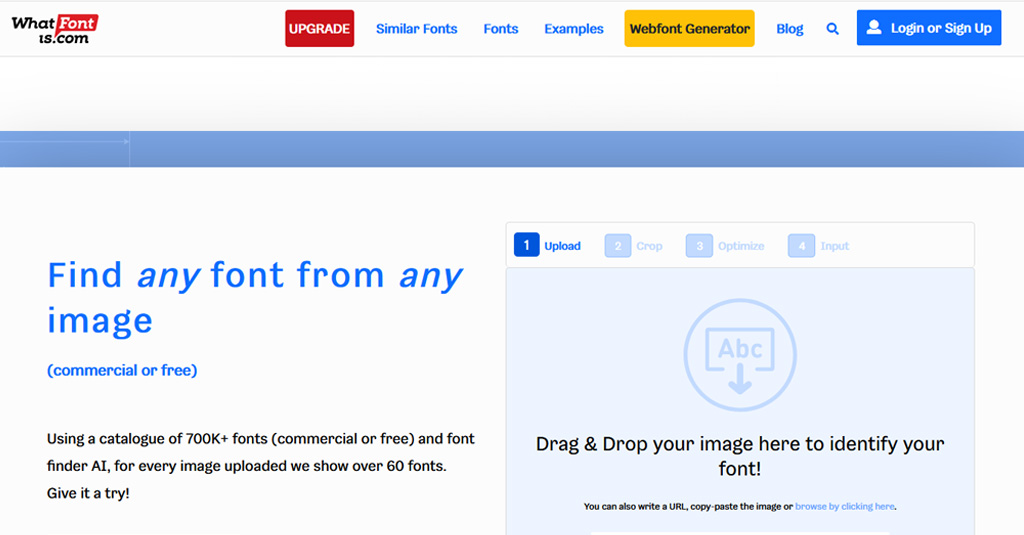Visit the Blog link

(x=789, y=29)
